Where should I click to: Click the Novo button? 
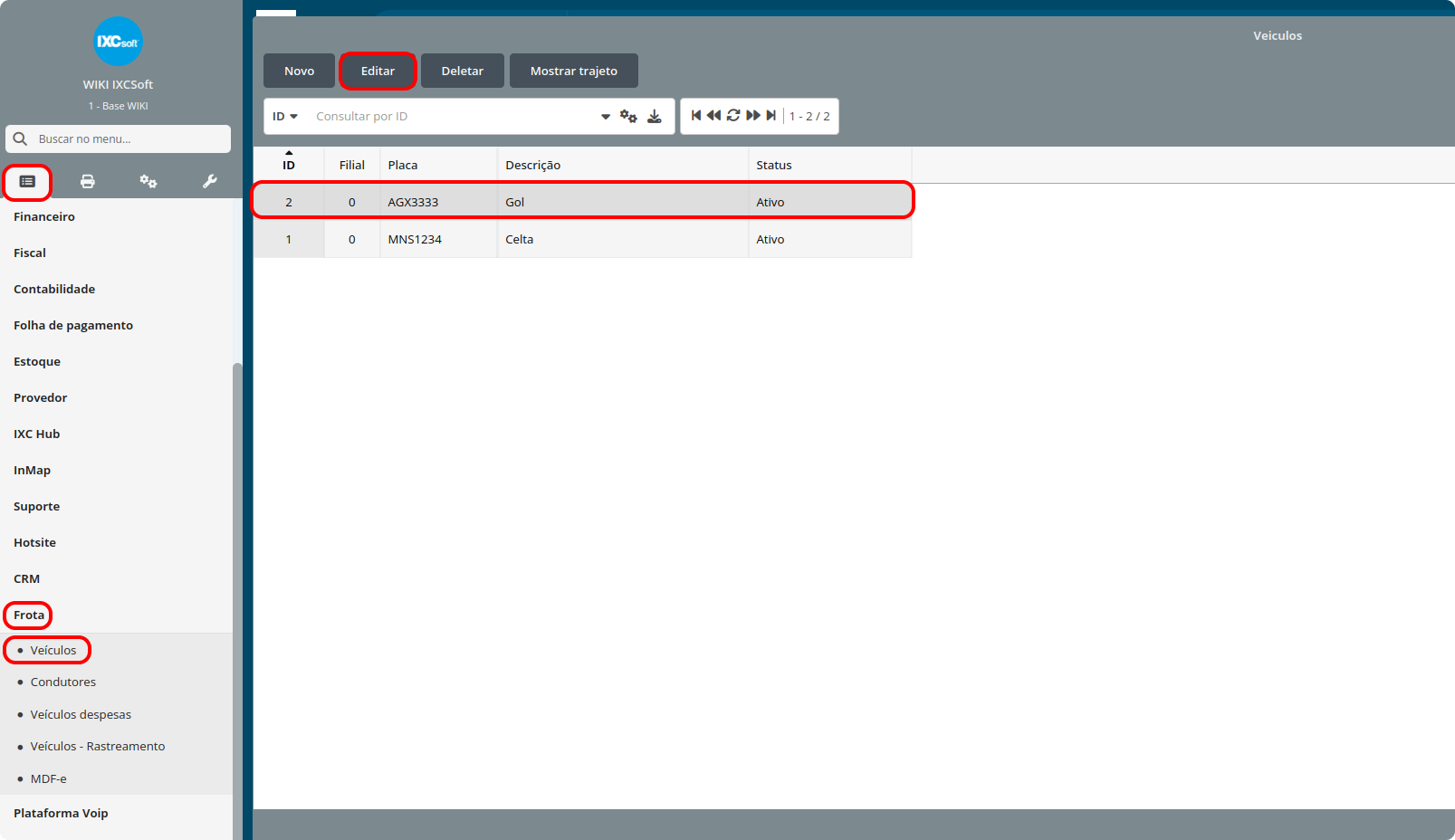point(299,71)
